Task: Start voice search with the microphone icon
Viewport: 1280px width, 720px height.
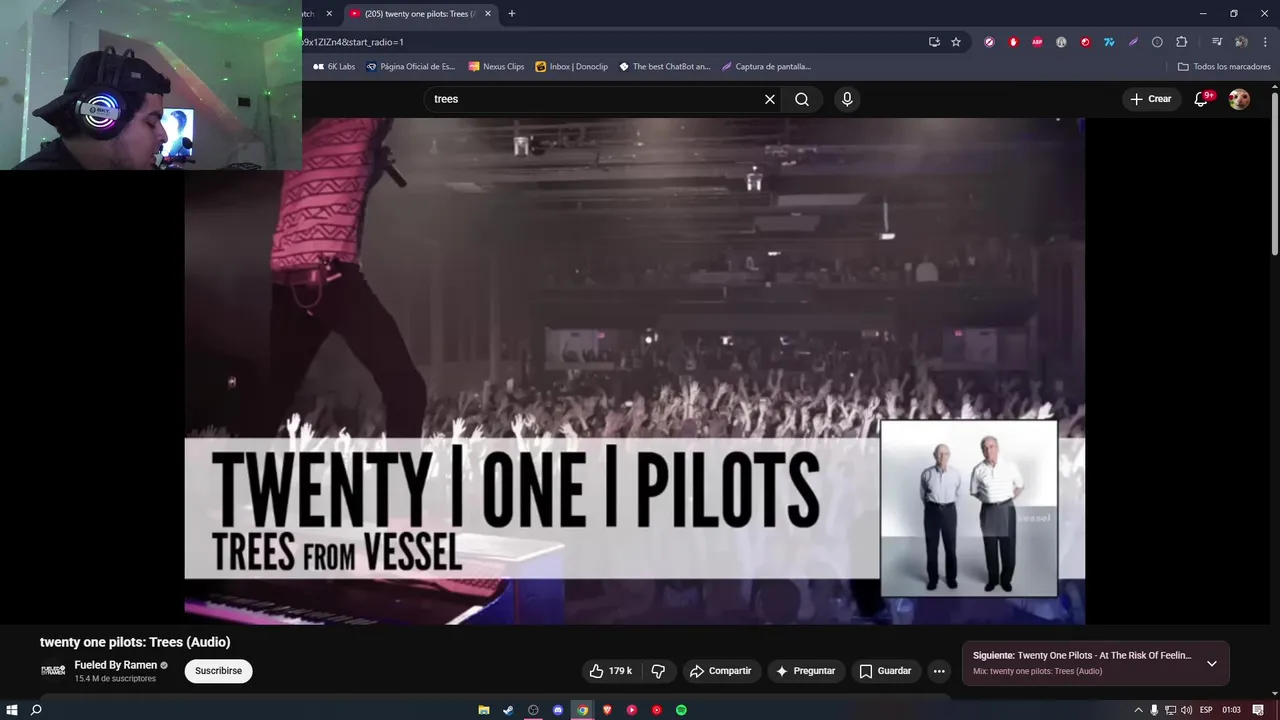Action: [847, 99]
